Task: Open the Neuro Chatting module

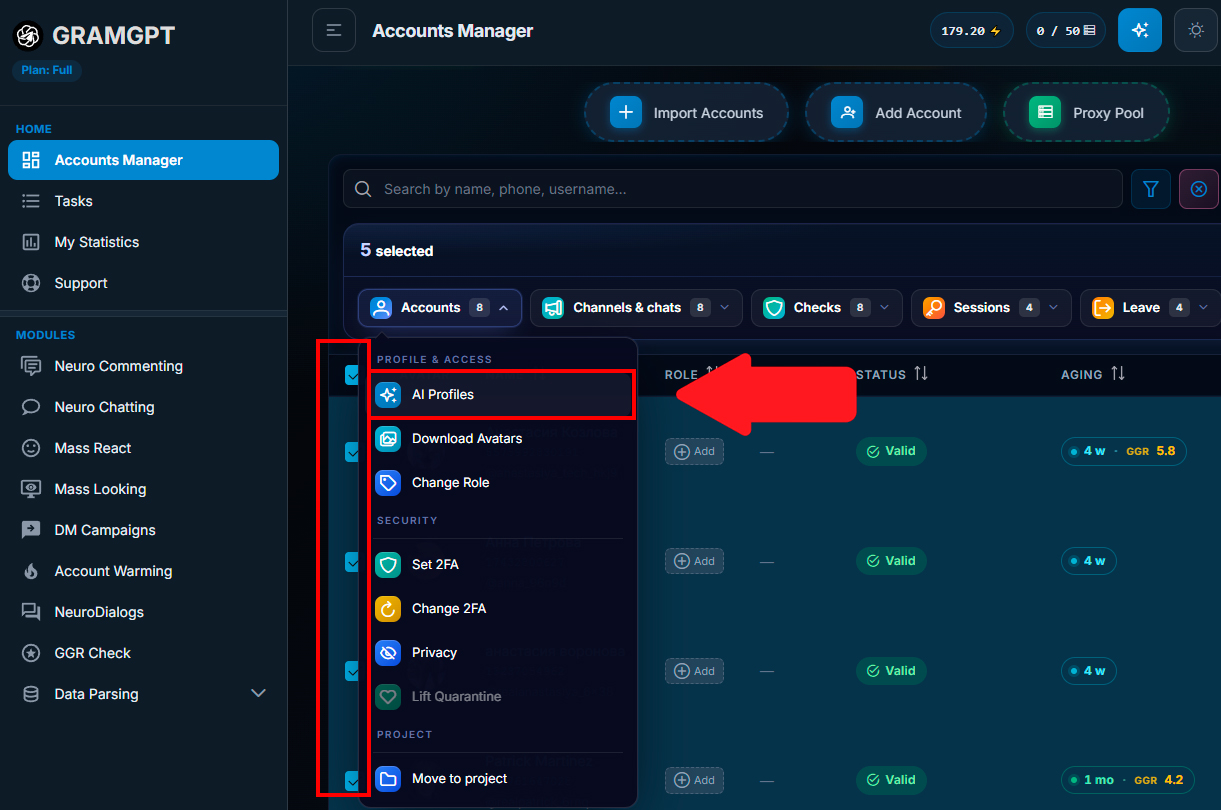Action: click(143, 407)
